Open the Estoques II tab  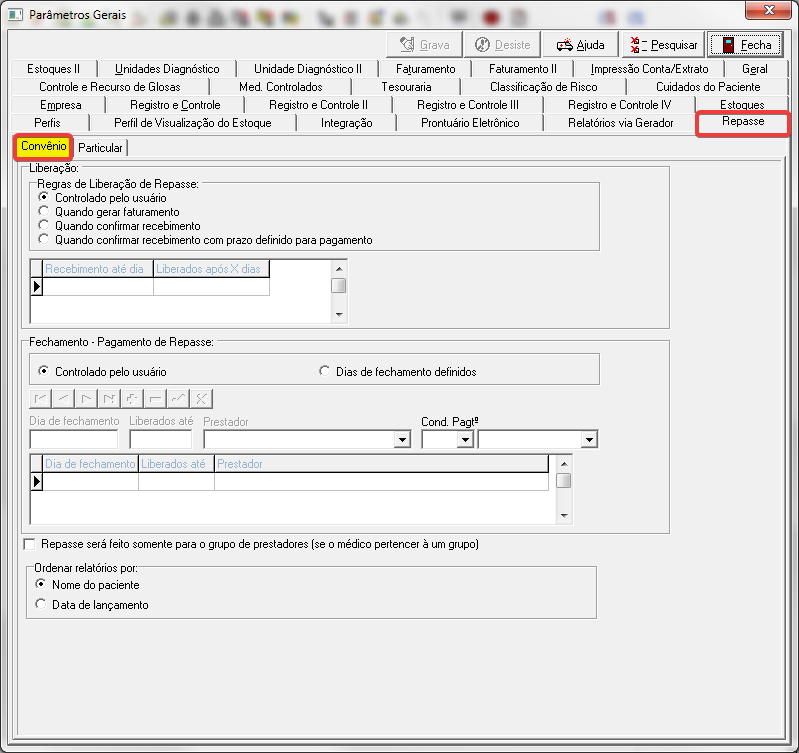pyautogui.click(x=54, y=69)
